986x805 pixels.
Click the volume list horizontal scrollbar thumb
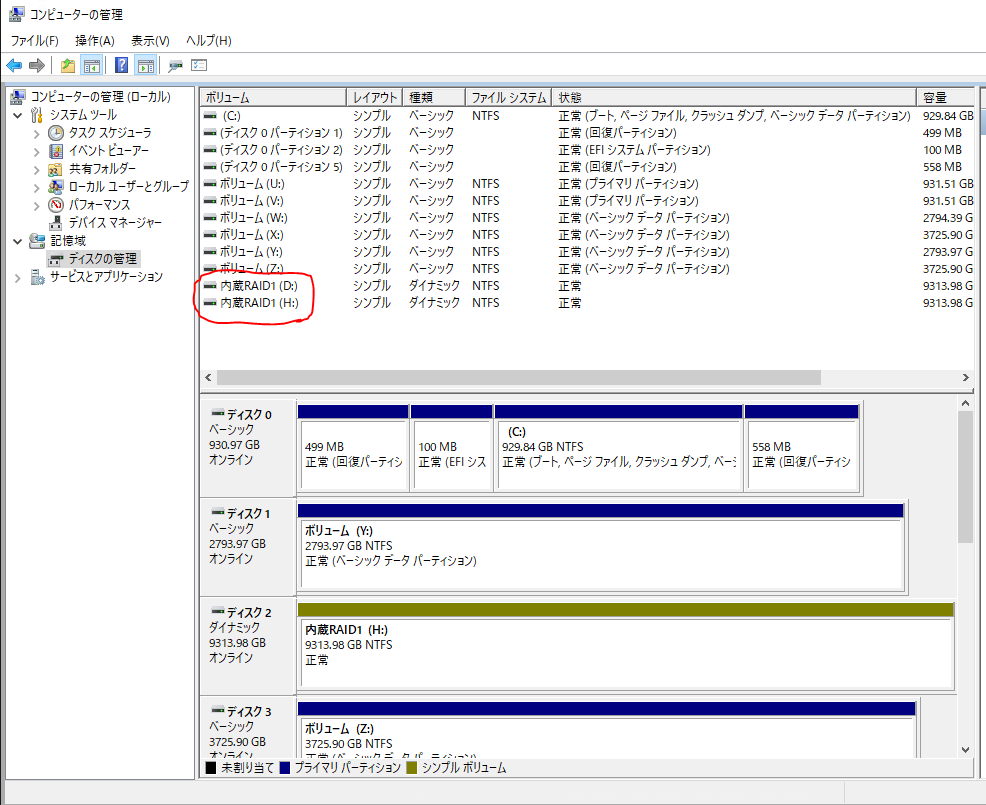point(519,377)
